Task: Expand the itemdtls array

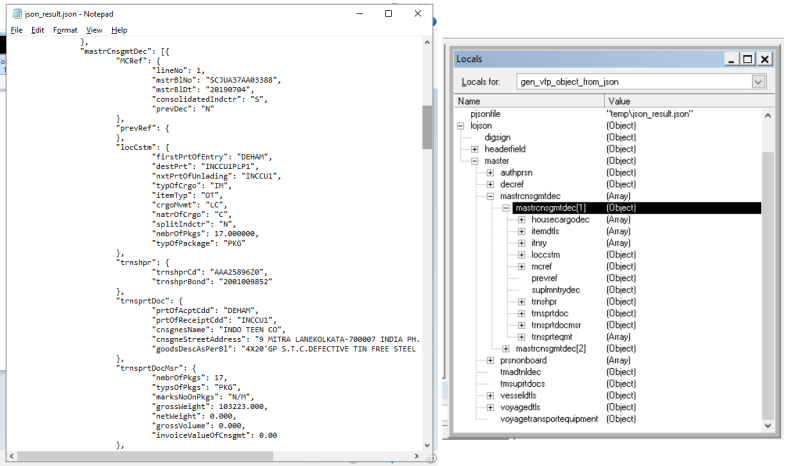Action: (521, 231)
